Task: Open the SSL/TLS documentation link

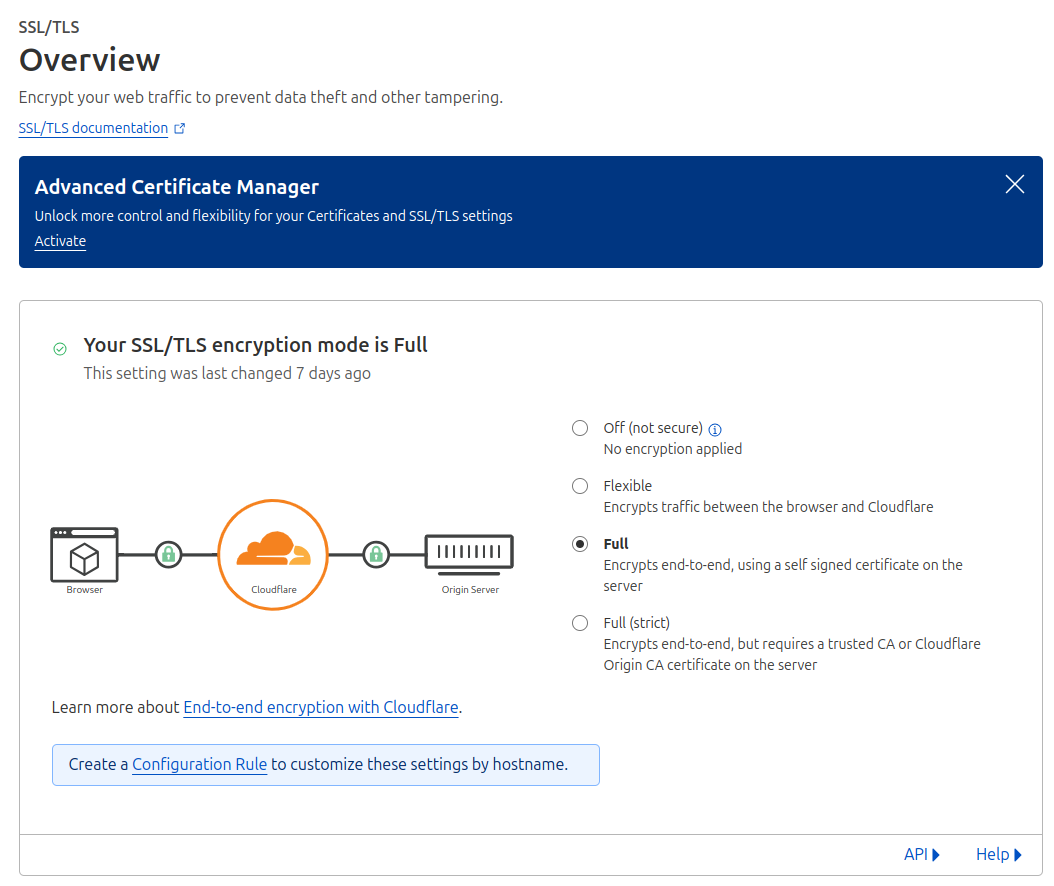Action: click(93, 128)
